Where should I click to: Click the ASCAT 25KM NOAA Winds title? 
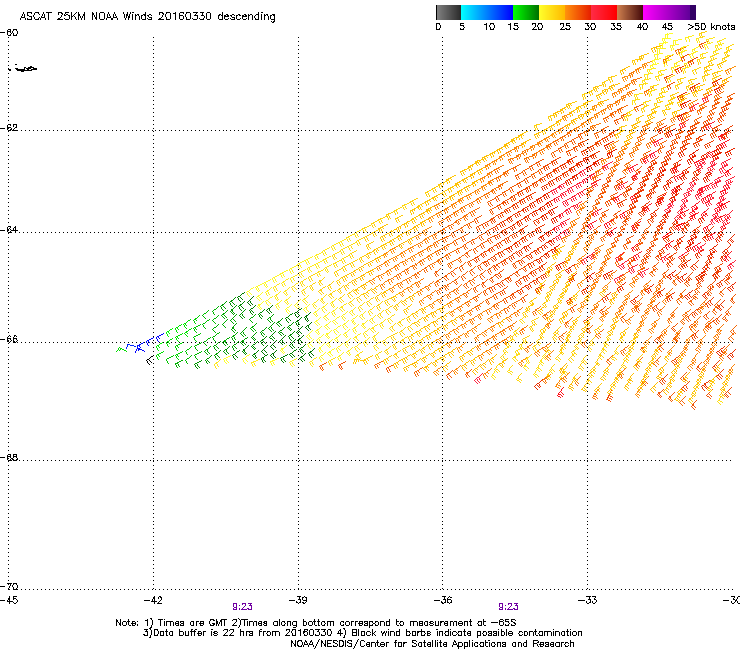tap(147, 17)
